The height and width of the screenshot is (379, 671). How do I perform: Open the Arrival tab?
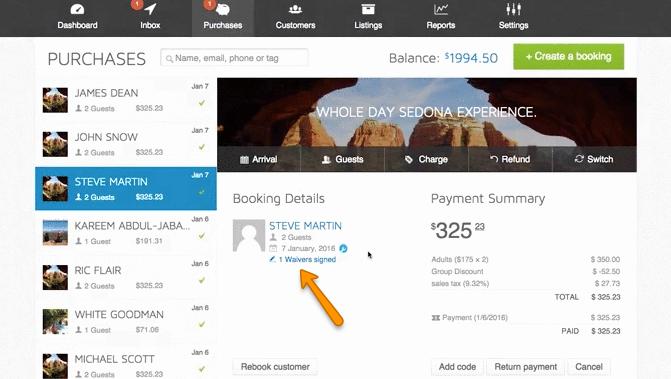[x=259, y=159]
